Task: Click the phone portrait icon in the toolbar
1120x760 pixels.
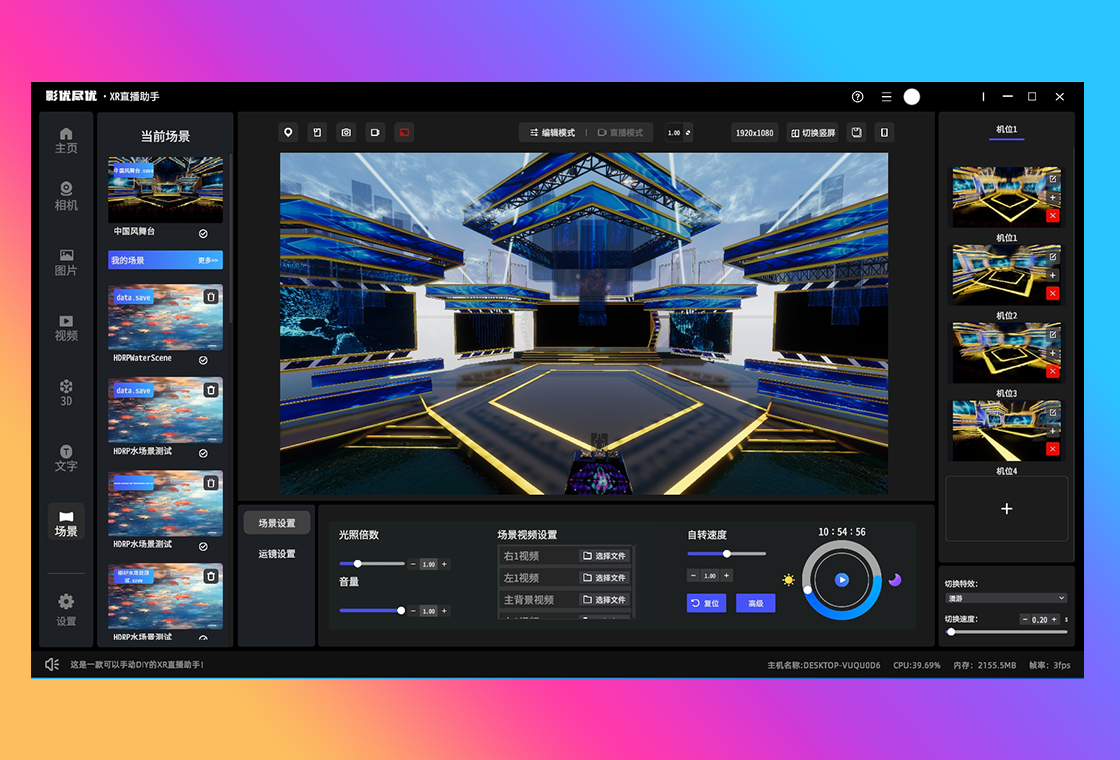Action: pos(884,132)
